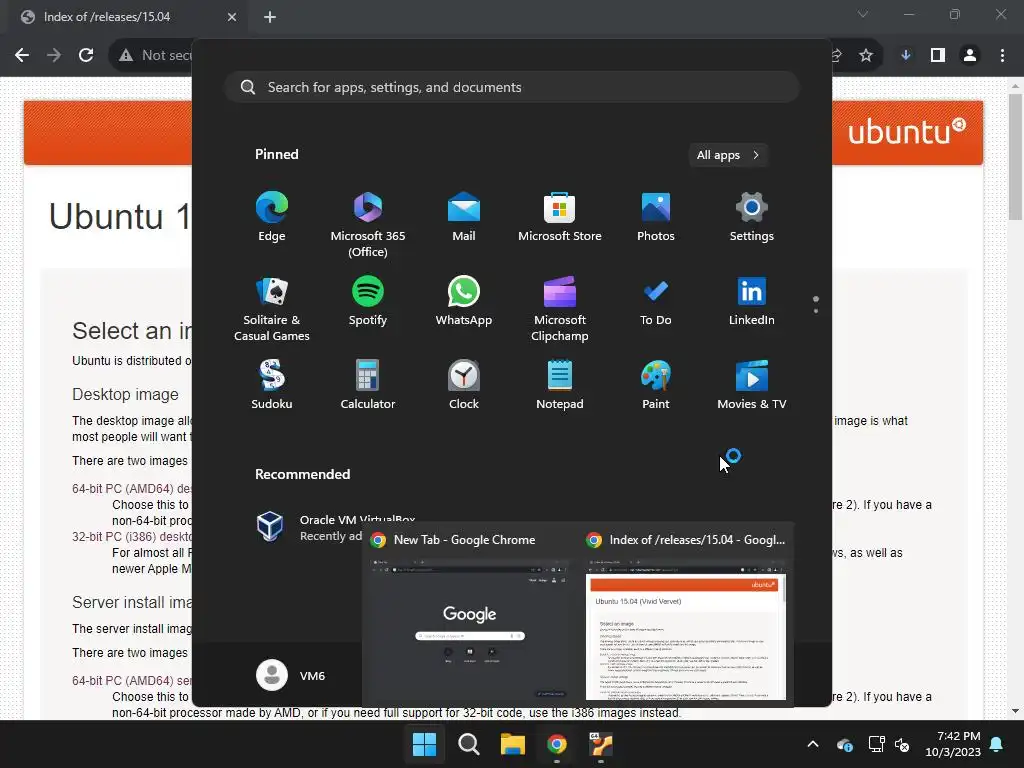Open the Chrome downloads arrow icon
Screen dimensions: 1024x768
pos(906,56)
